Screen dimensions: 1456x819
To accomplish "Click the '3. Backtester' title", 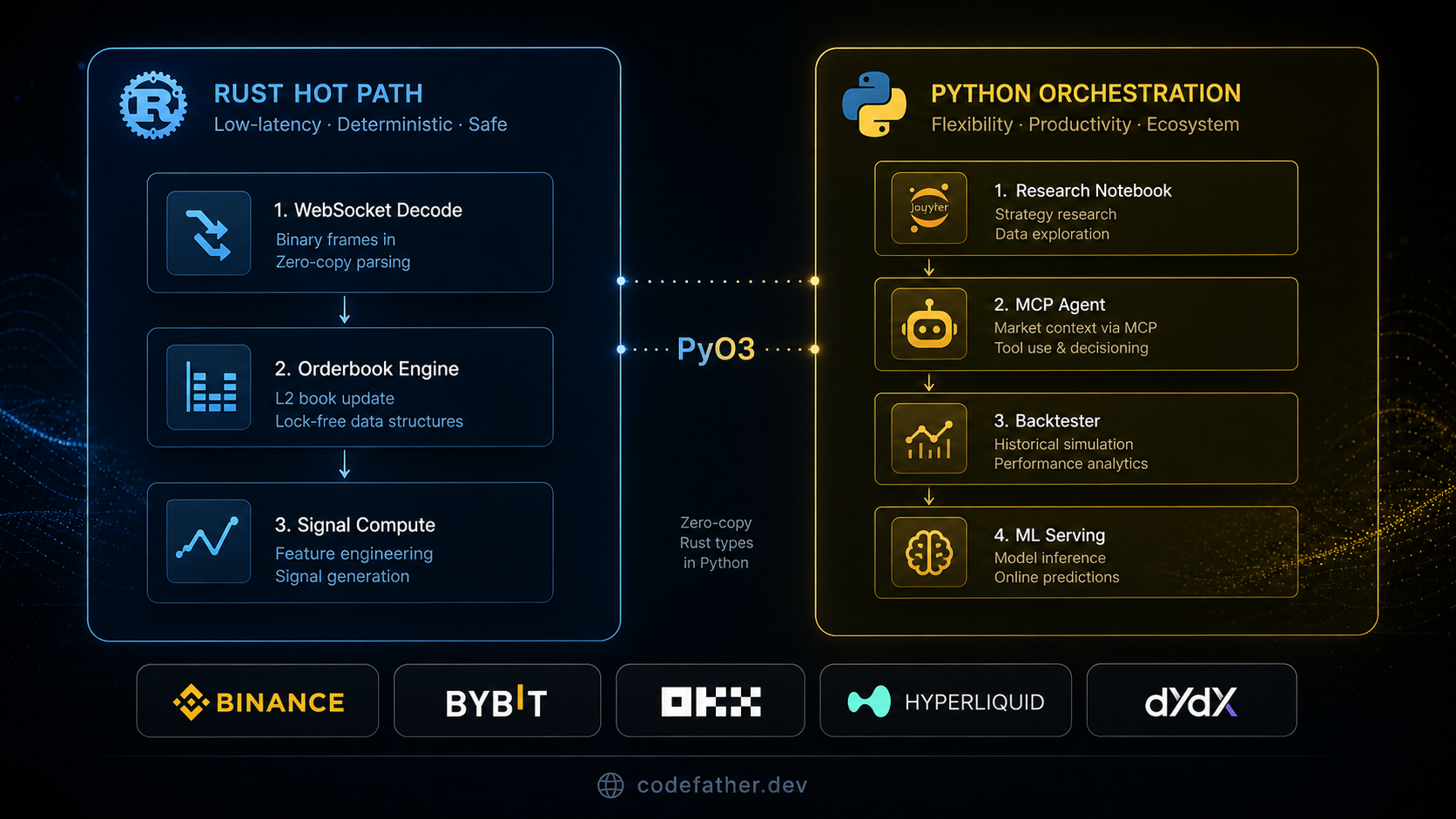I will click(1047, 421).
